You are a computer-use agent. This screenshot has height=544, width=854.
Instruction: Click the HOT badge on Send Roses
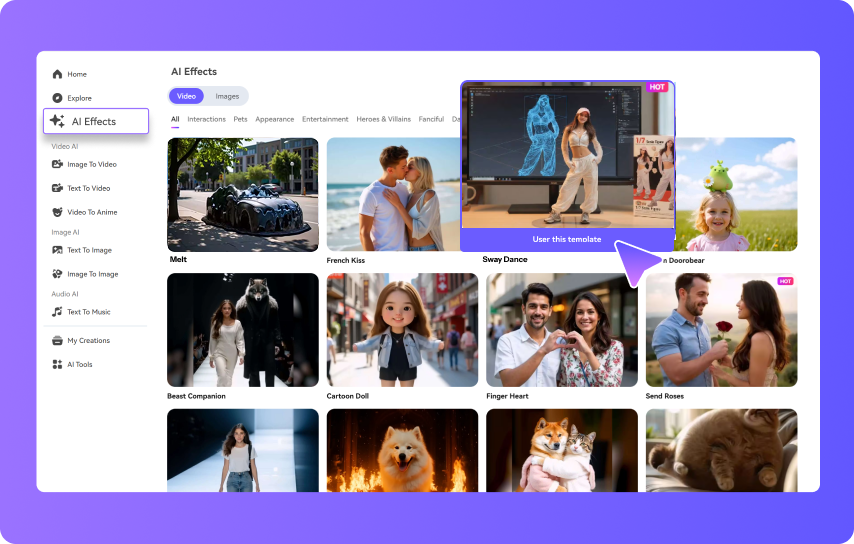click(x=785, y=281)
